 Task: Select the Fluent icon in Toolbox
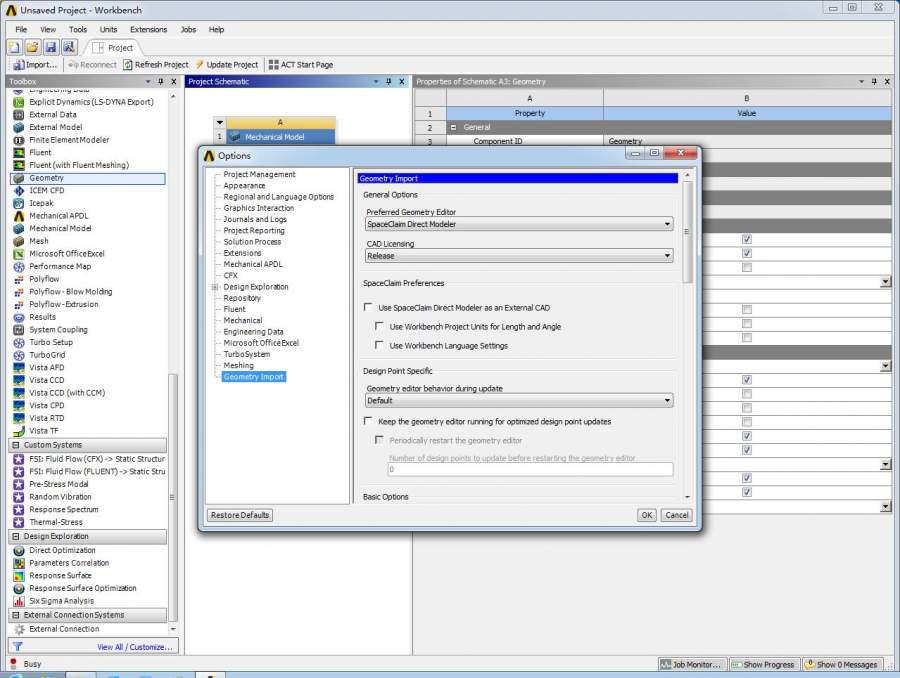19,153
